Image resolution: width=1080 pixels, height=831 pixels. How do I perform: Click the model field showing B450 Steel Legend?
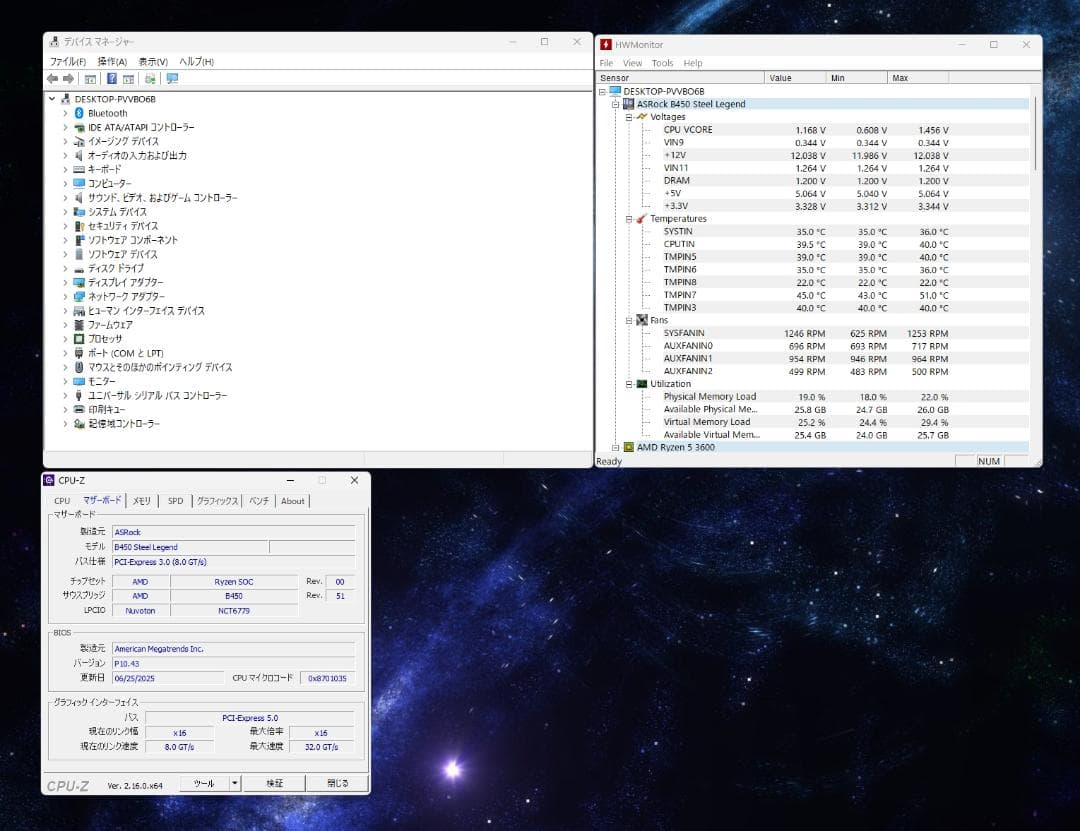point(190,547)
